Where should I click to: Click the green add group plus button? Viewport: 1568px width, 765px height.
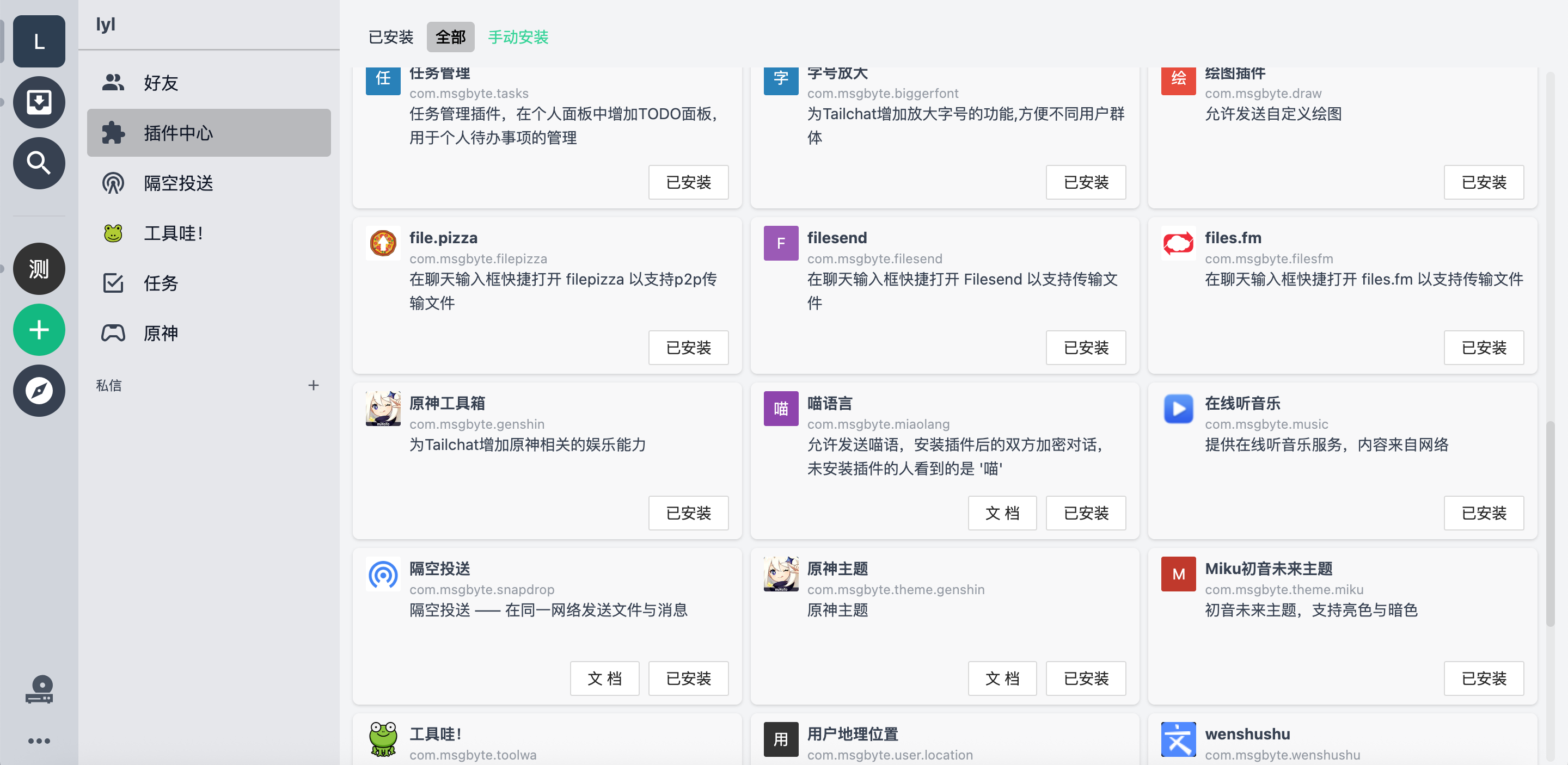point(39,330)
